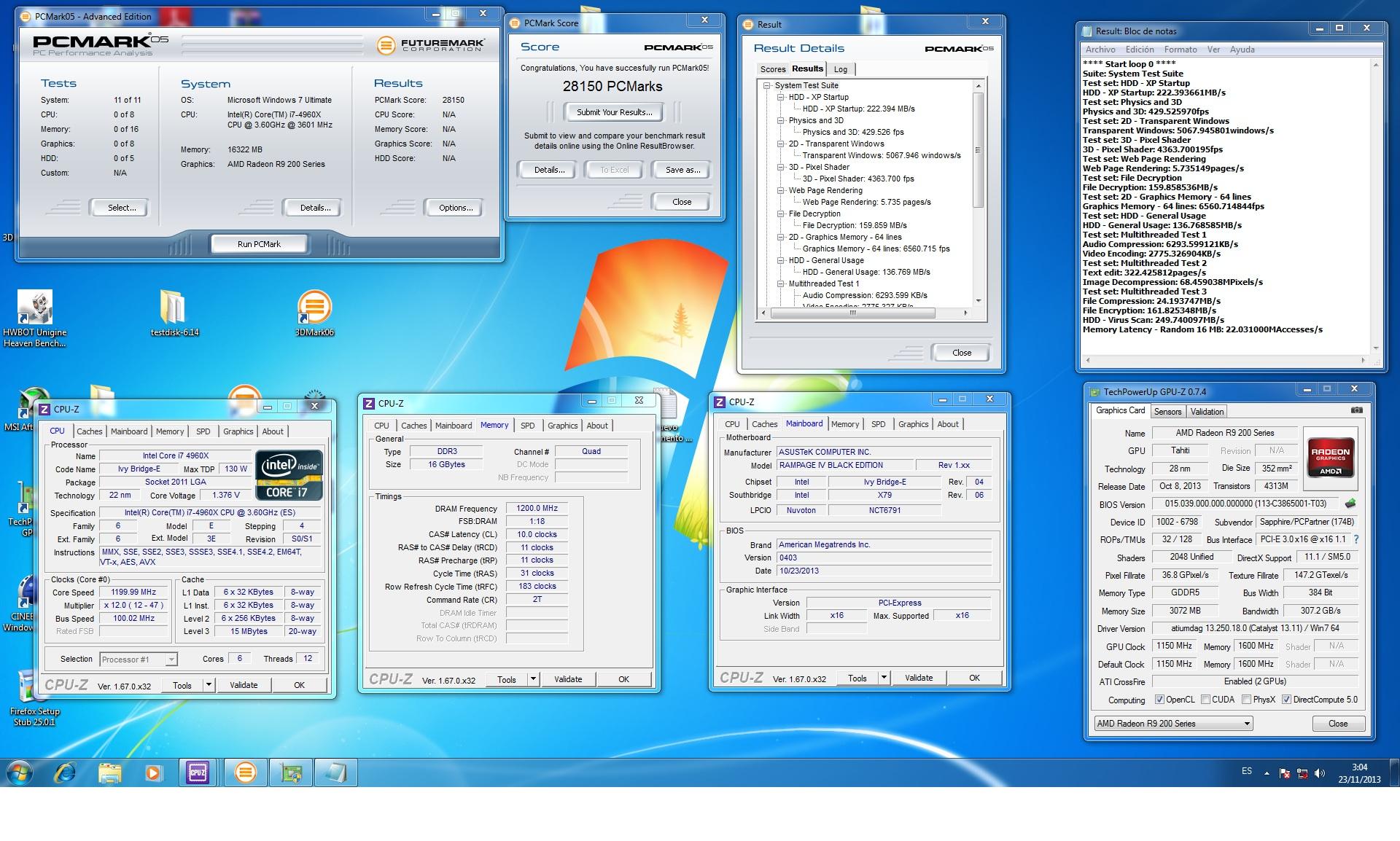Click the Result tree horizontal scrollbar
This screenshot has height=841, width=1400.
pyautogui.click(x=863, y=313)
